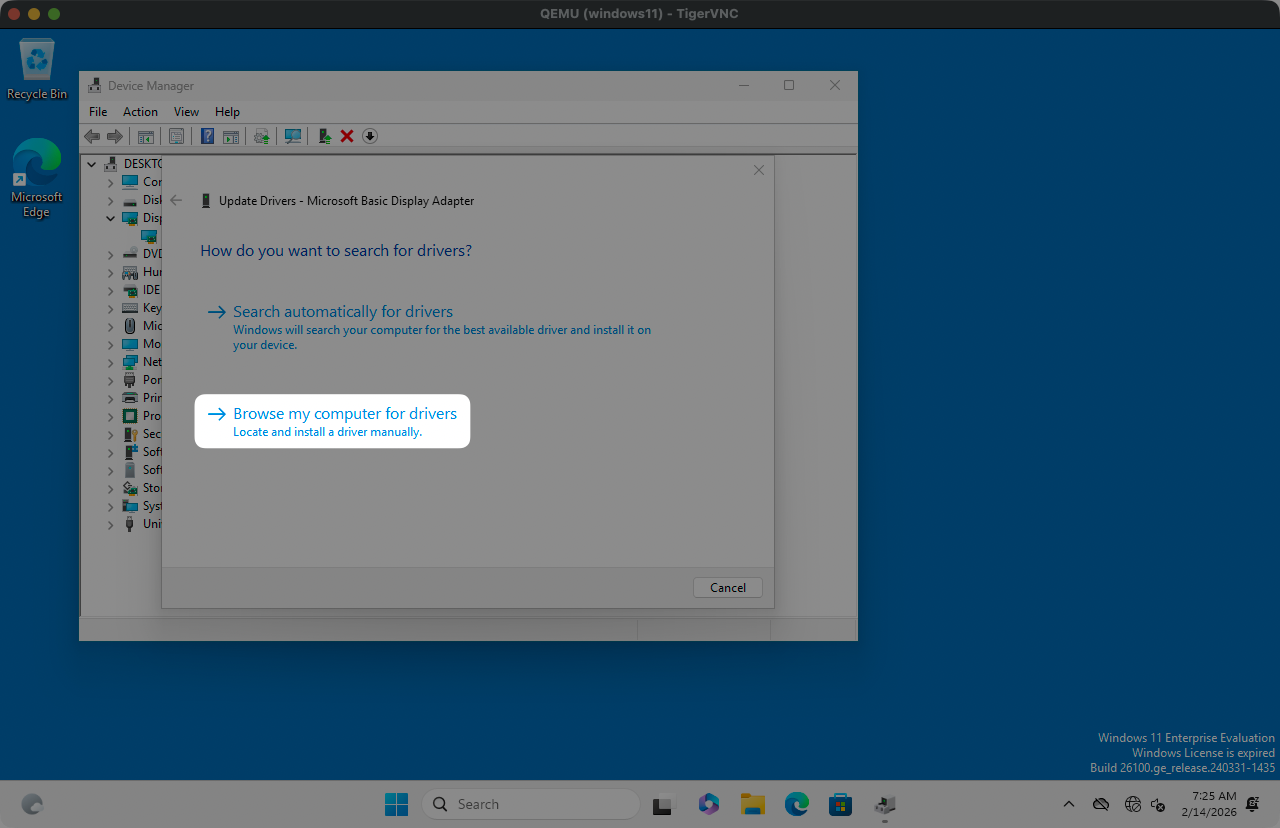Viewport: 1280px width, 828px height.
Task: Click the blue question mark Help icon
Action: coord(207,136)
